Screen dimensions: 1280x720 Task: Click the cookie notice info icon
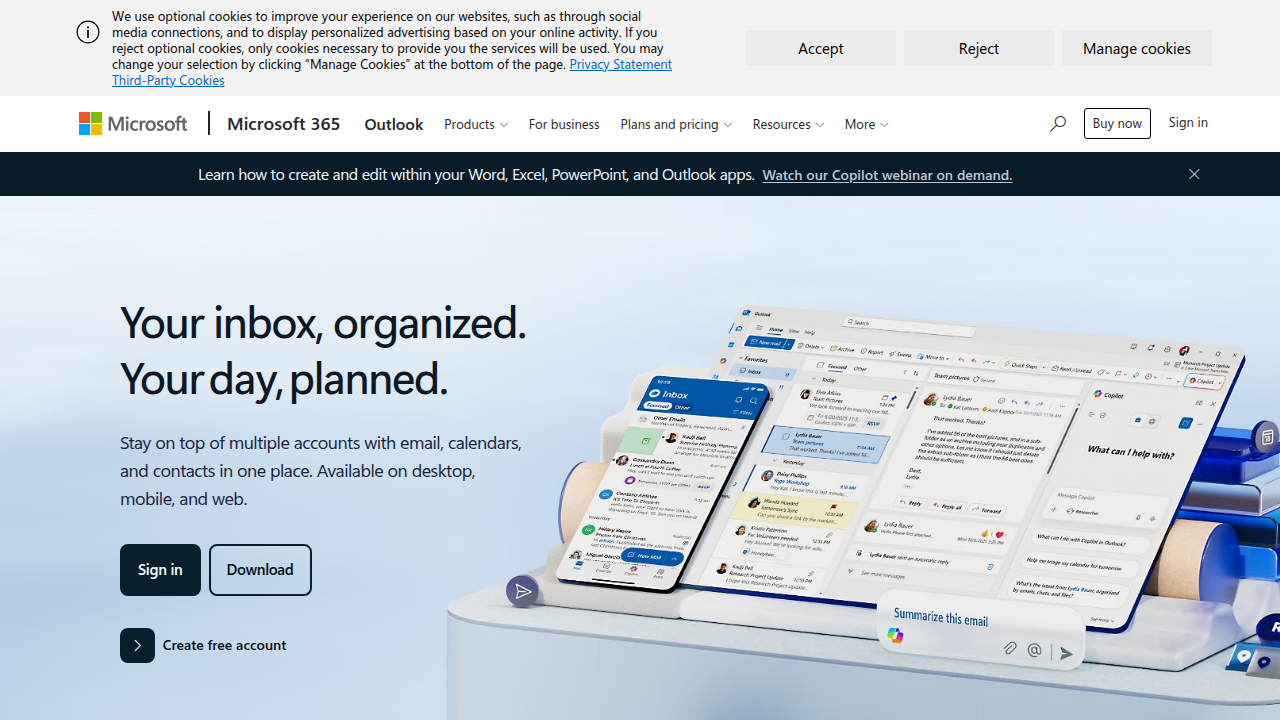88,32
